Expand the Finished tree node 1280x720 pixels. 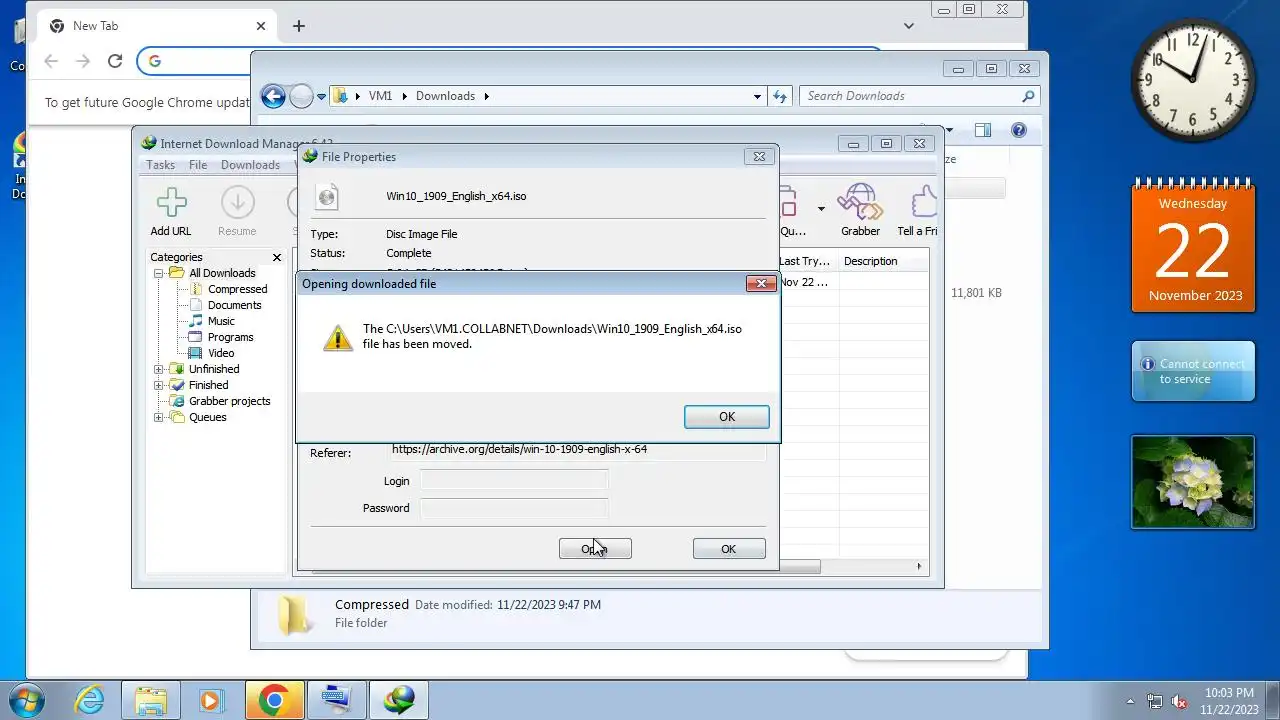tap(158, 385)
